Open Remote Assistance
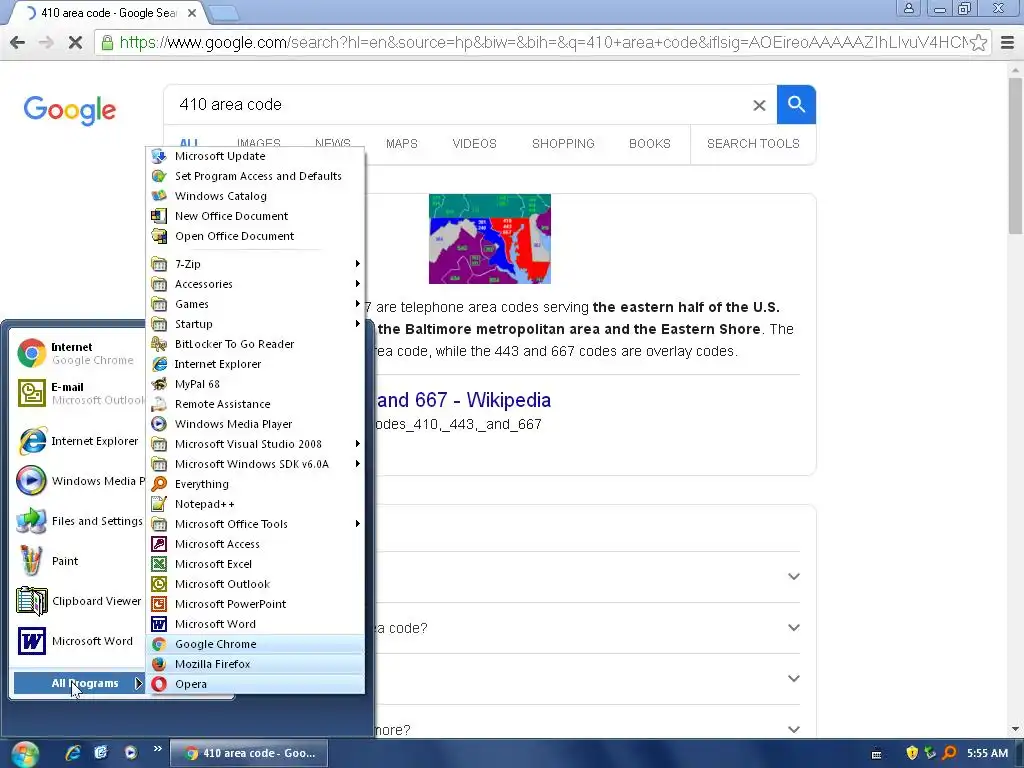This screenshot has width=1024, height=768. click(255, 404)
